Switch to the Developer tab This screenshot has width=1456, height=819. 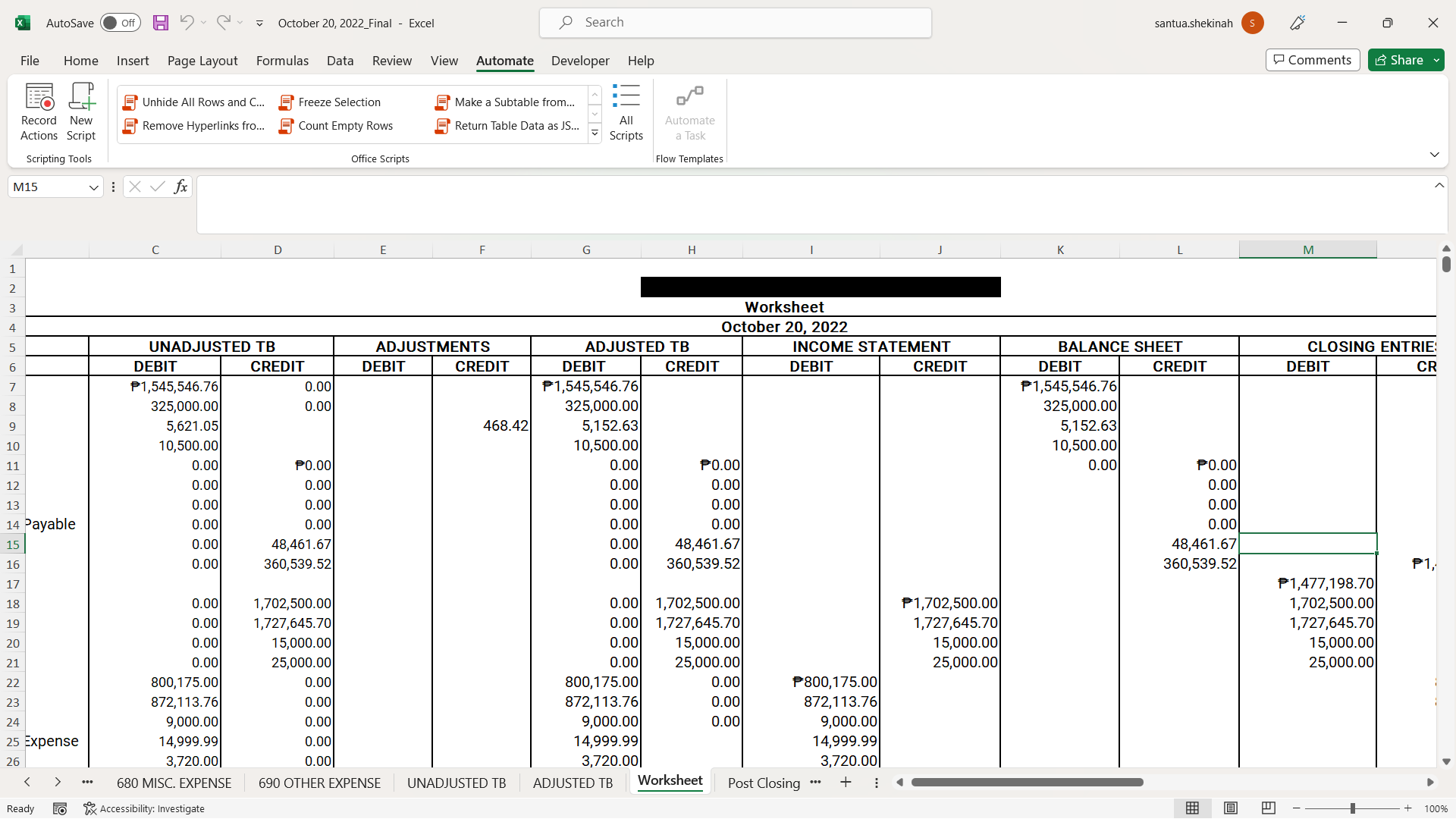pyautogui.click(x=580, y=61)
